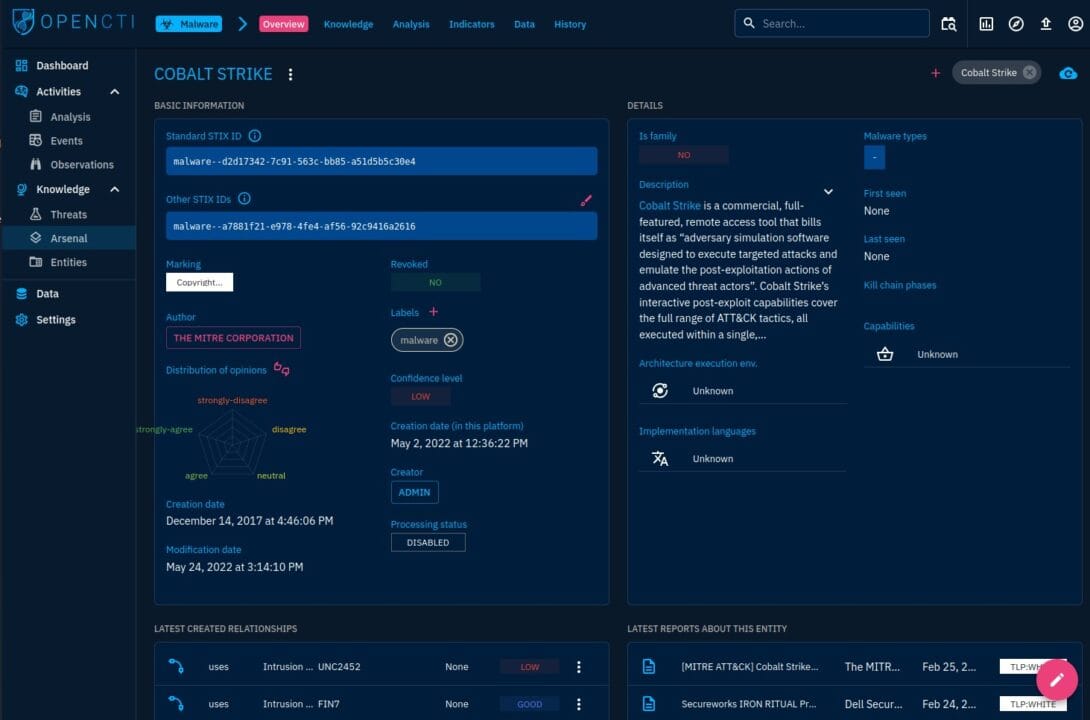
Task: Click the Capabilities basket icon
Action: tap(884, 354)
